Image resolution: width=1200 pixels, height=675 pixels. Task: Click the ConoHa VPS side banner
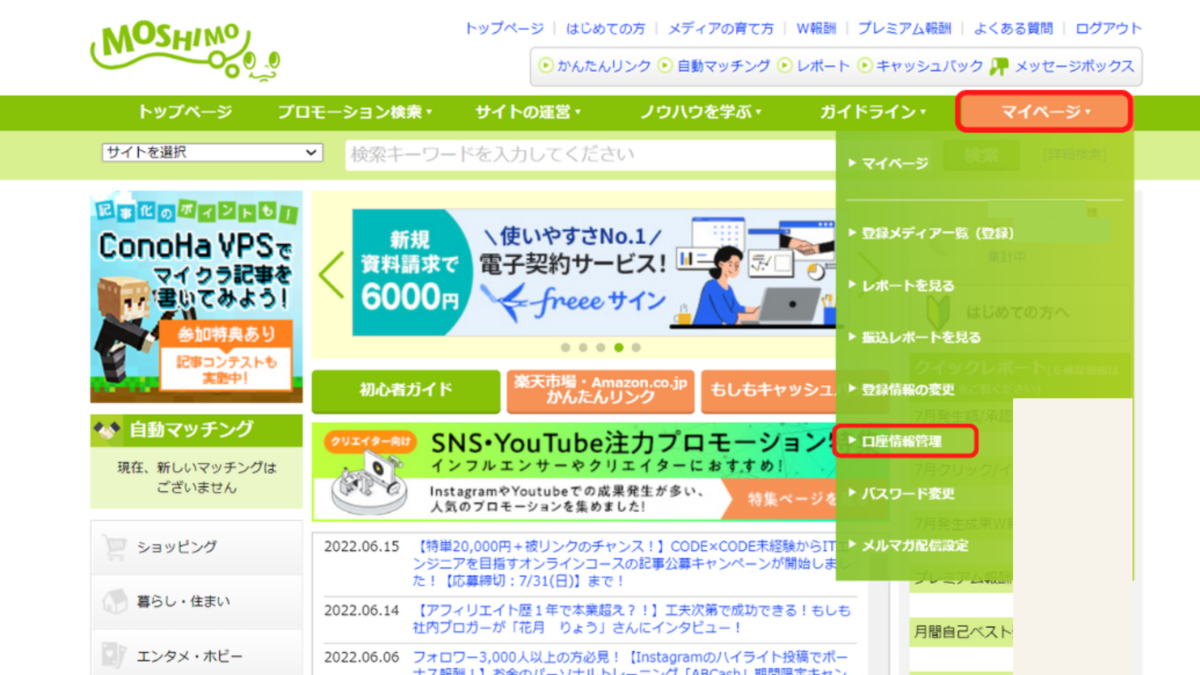[x=196, y=297]
